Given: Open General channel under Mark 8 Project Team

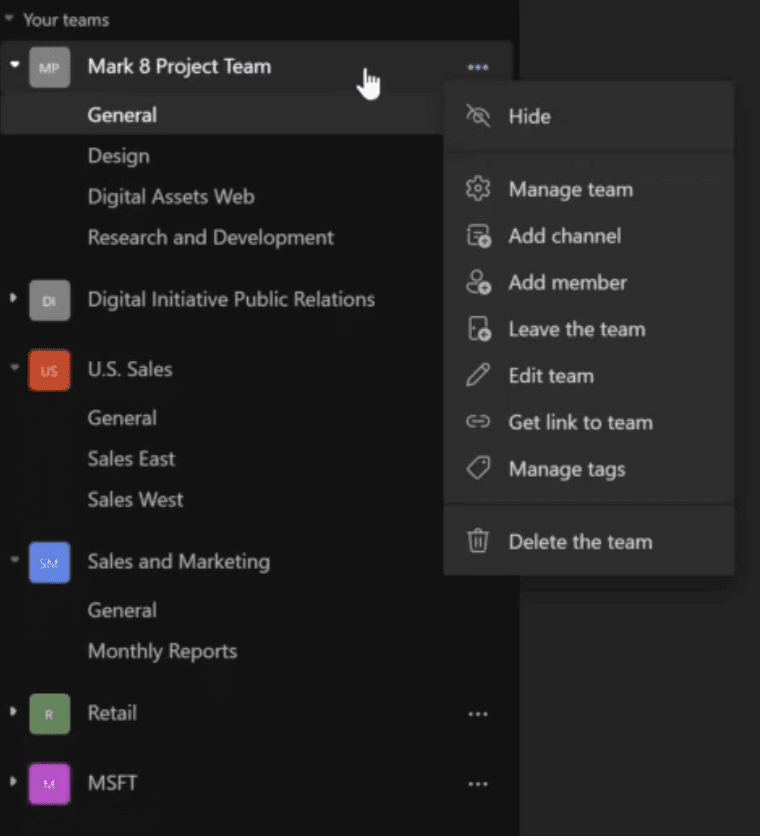Looking at the screenshot, I should click(122, 115).
